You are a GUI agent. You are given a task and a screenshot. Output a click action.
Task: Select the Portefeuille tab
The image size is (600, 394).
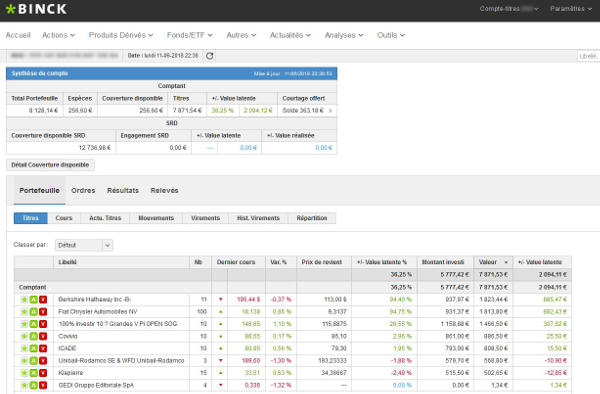click(x=39, y=190)
